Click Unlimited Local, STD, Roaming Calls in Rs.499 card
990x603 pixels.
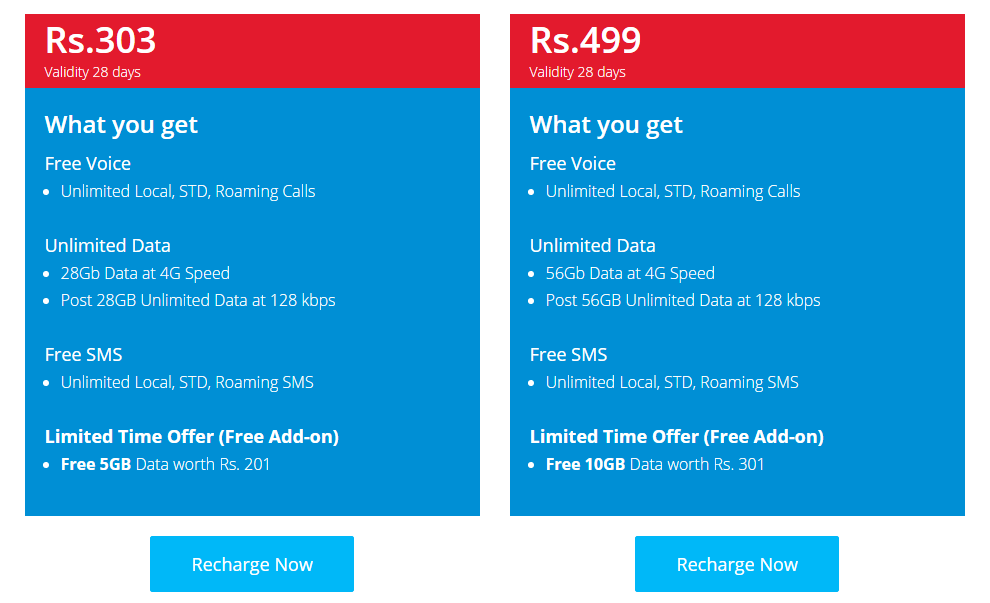[x=673, y=191]
